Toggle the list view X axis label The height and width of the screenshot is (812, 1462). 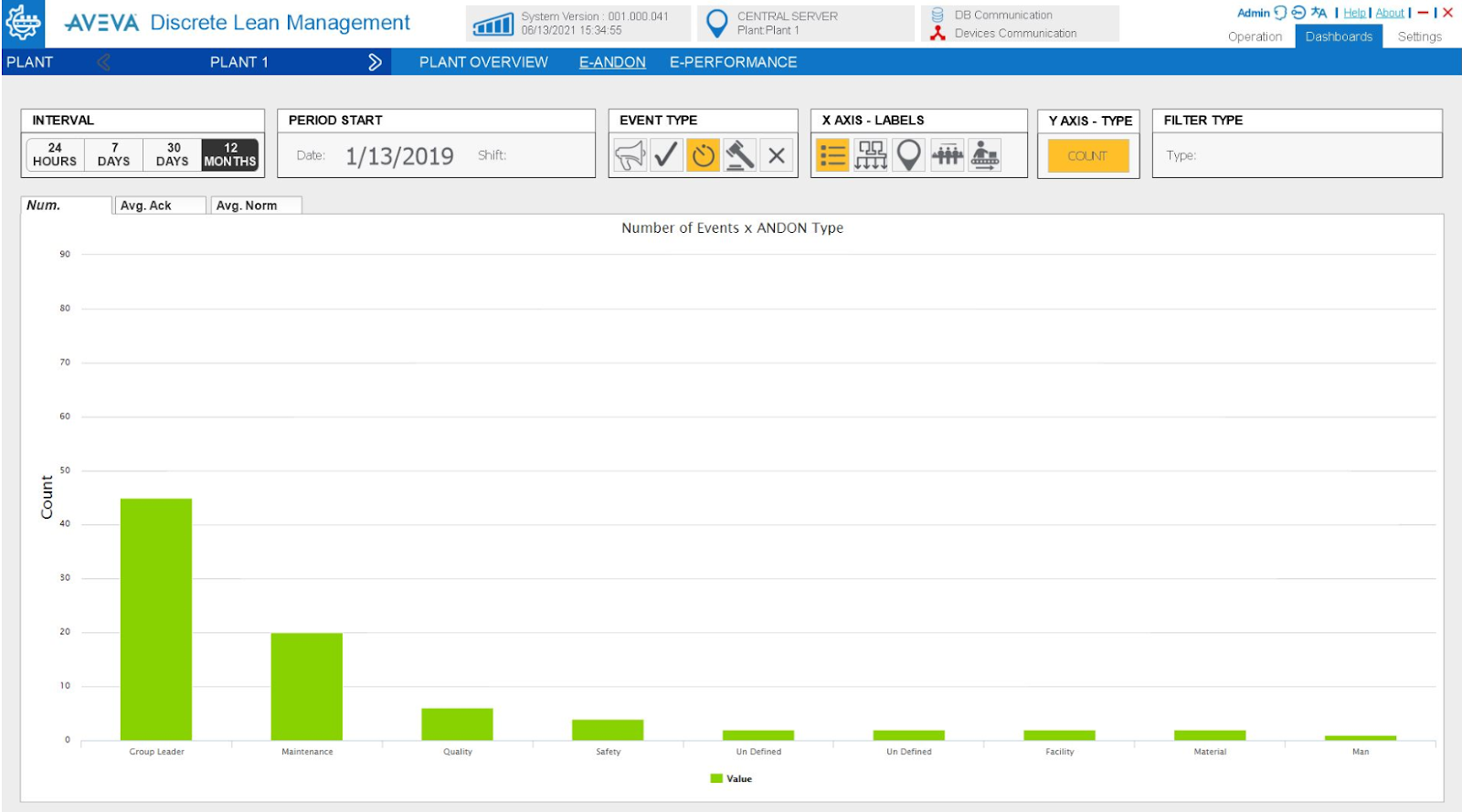832,155
